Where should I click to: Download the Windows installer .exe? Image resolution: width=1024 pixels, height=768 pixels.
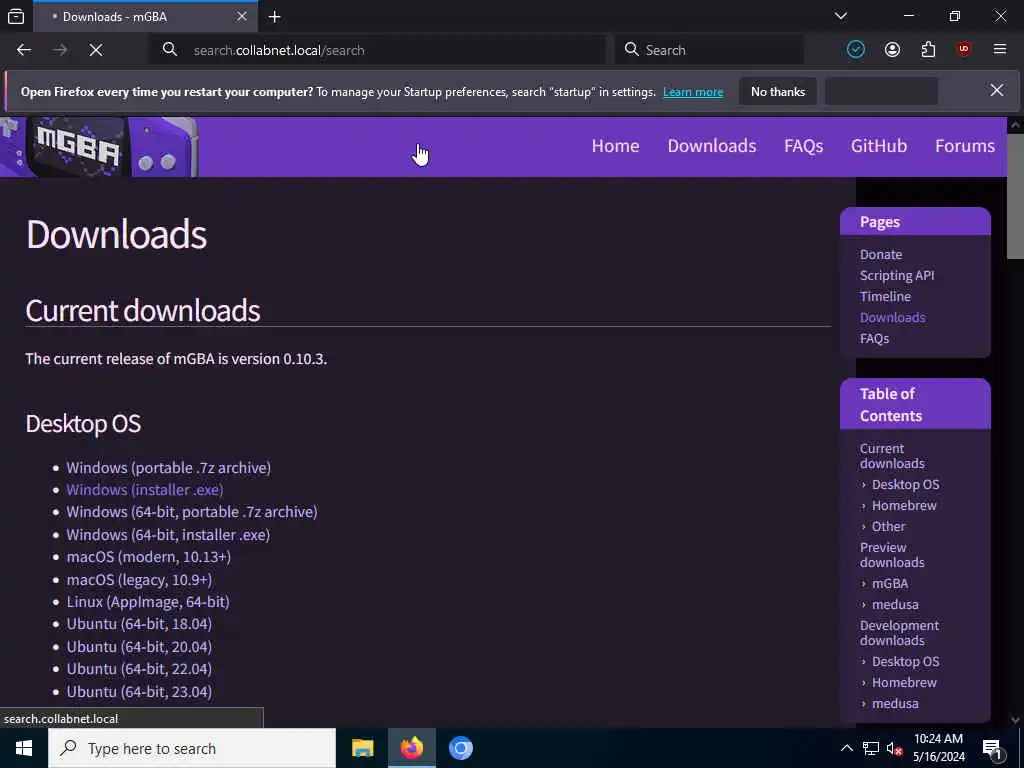pos(144,490)
